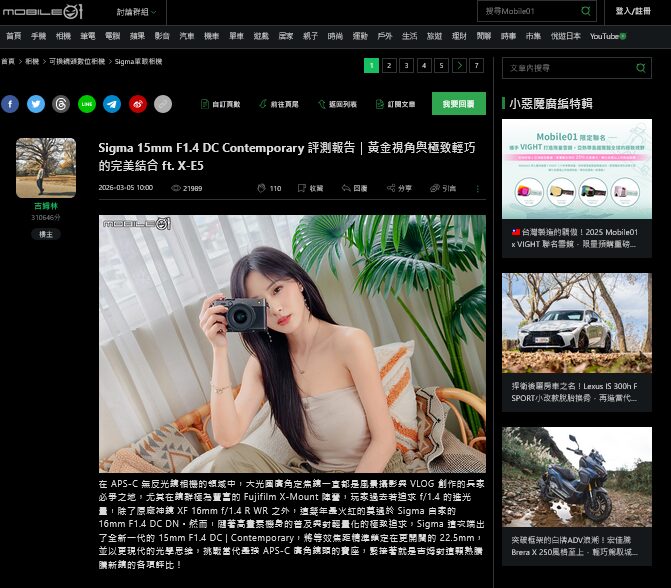Copy article link with chain icon
This screenshot has width=671, height=588.
[163, 104]
